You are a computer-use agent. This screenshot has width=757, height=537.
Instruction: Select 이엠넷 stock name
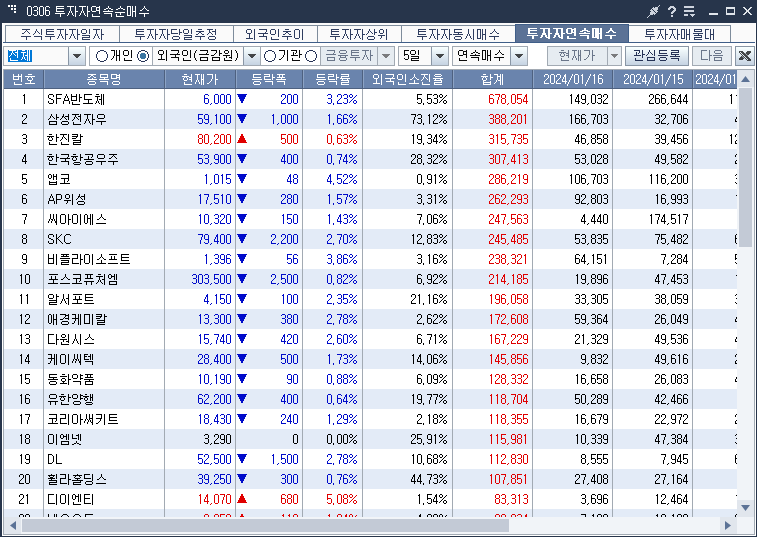coord(65,439)
